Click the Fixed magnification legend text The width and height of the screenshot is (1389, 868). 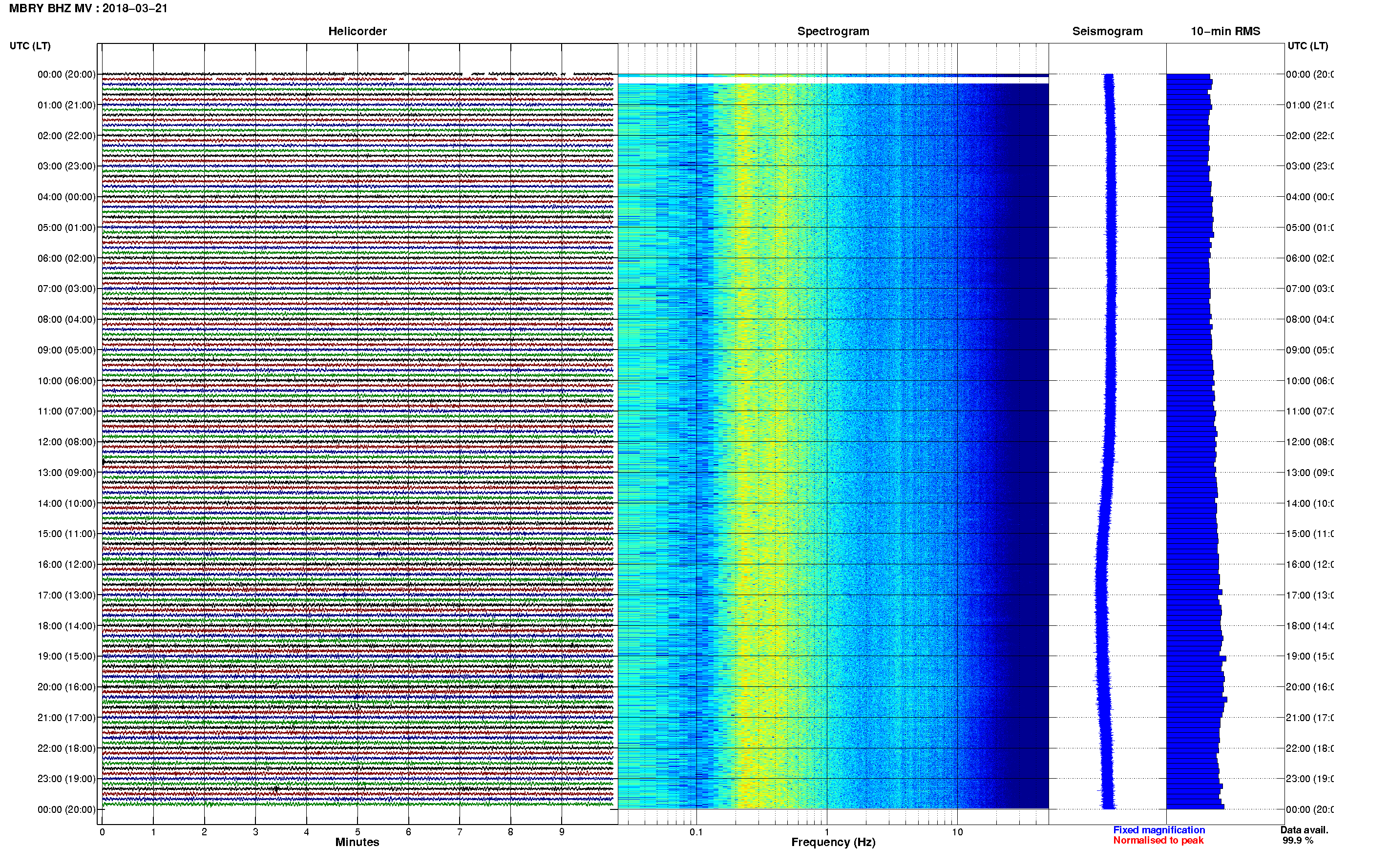[x=1159, y=829]
